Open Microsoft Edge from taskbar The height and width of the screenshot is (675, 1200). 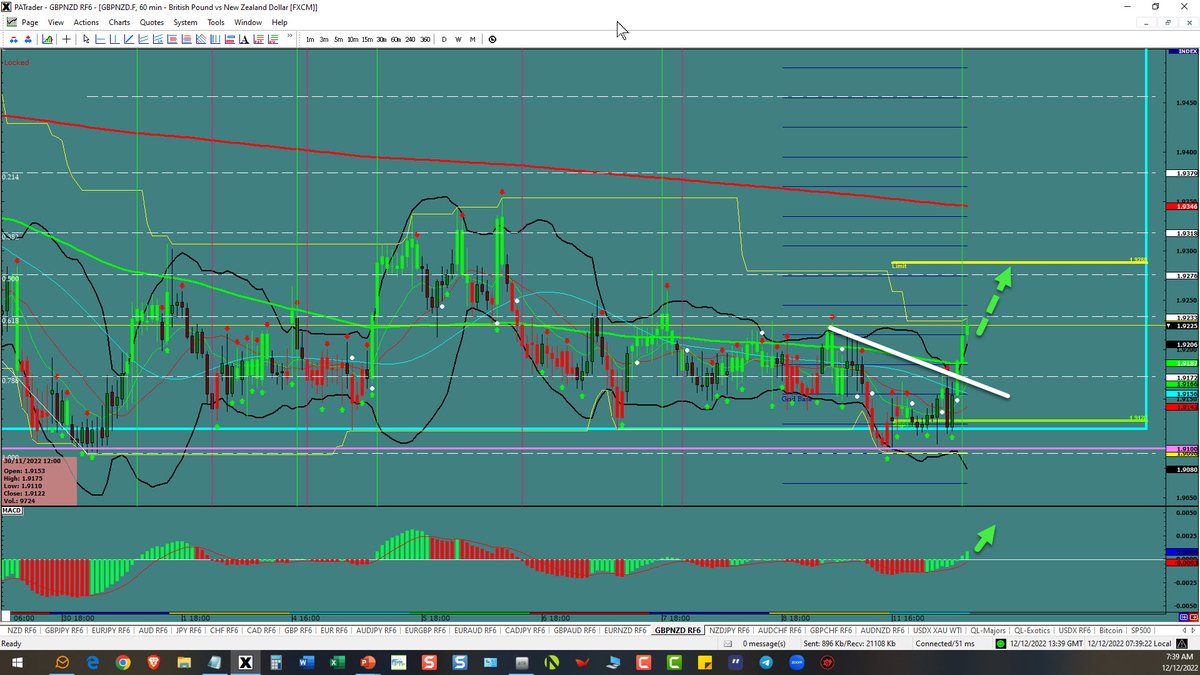92,662
